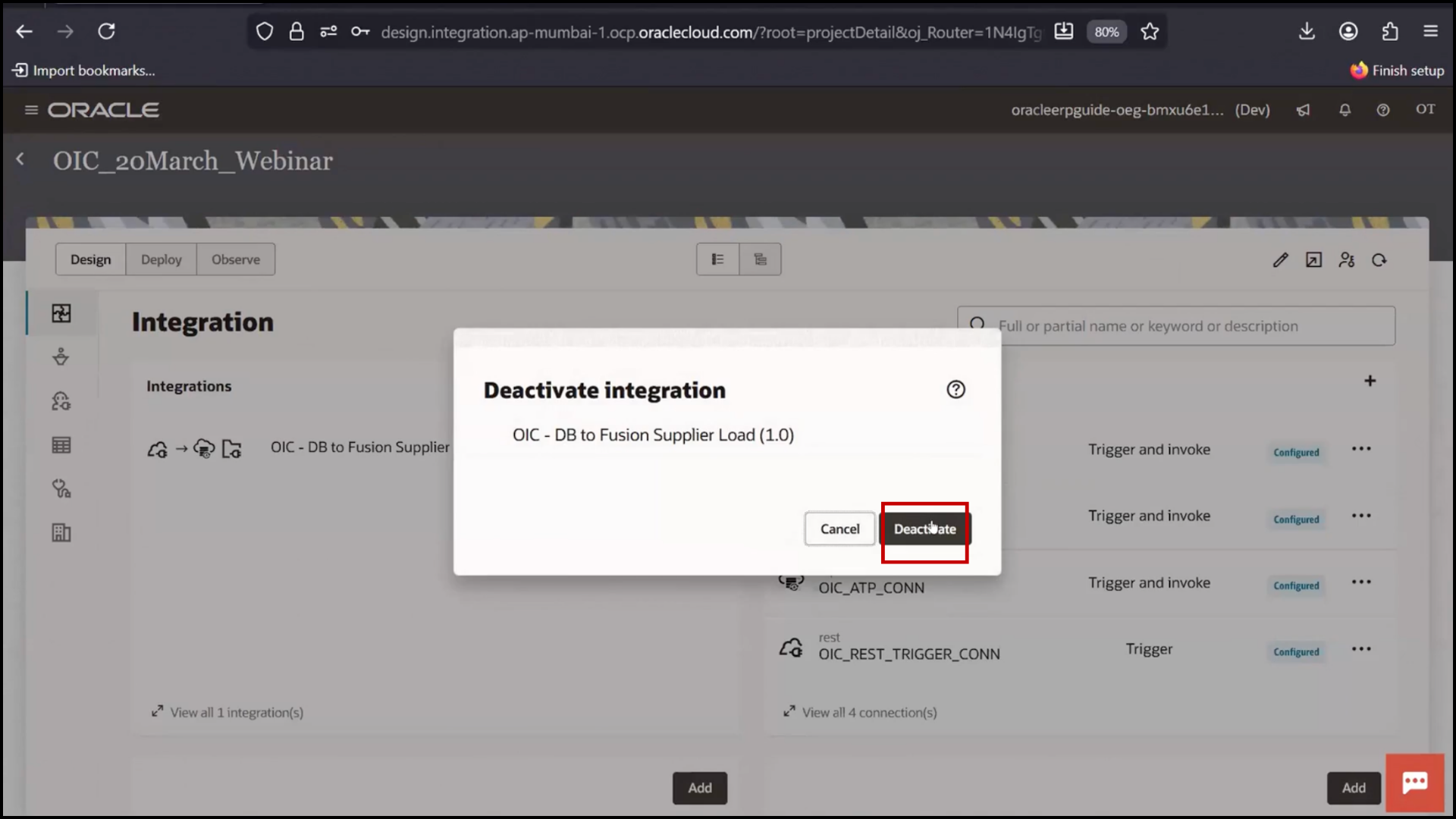Open Oracle navigation hamburger menu
This screenshot has height=819, width=1456.
click(31, 110)
